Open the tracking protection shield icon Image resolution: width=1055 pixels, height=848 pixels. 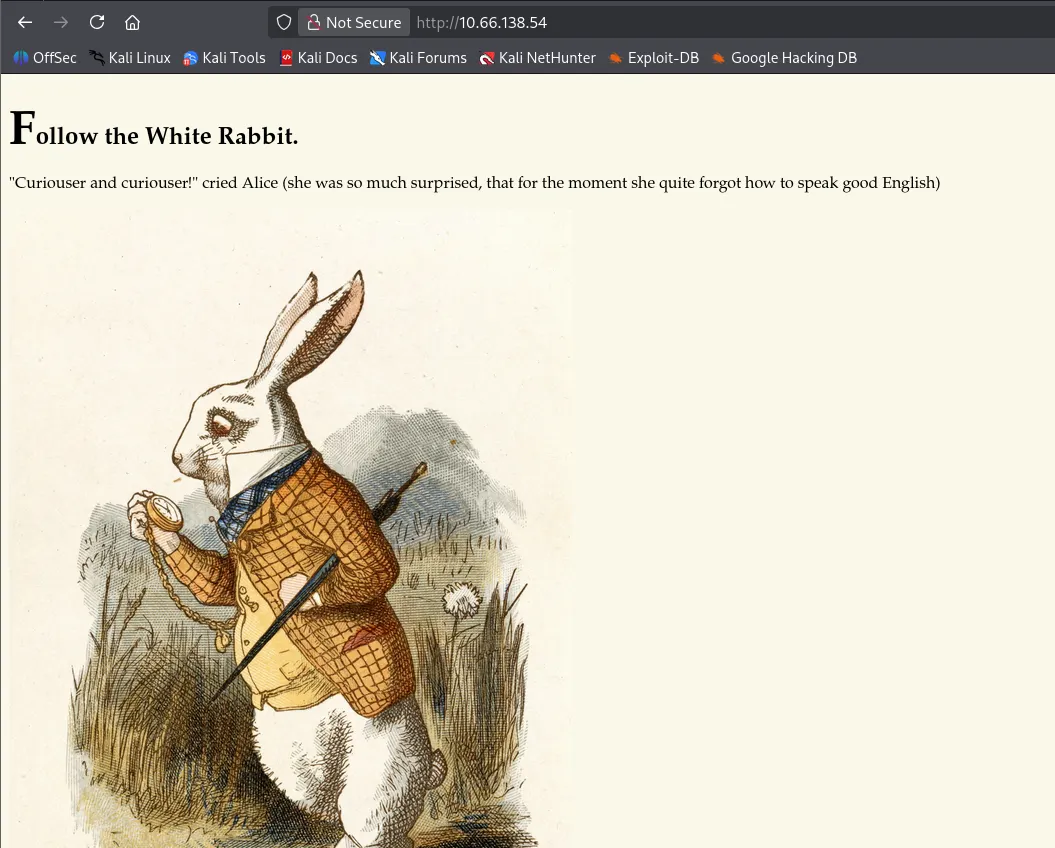284,22
